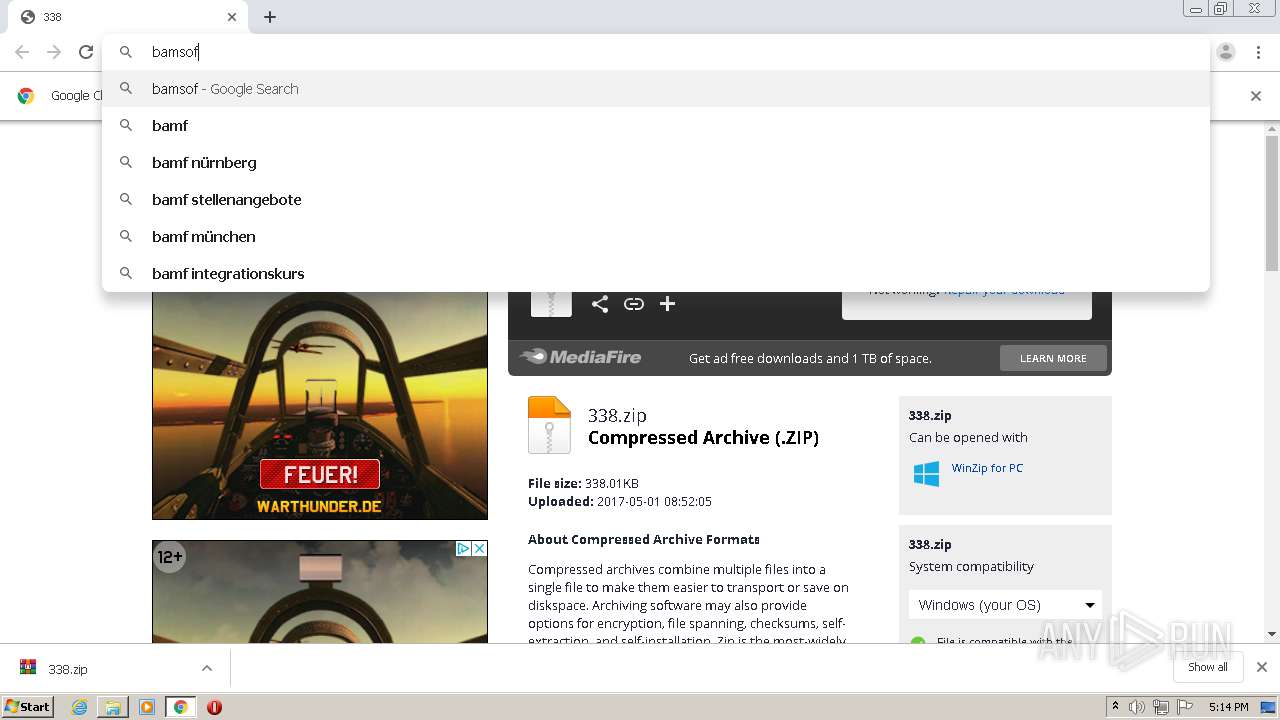Open the Chrome three-dot menu
Screen dimensions: 1280x720
(x=1258, y=52)
